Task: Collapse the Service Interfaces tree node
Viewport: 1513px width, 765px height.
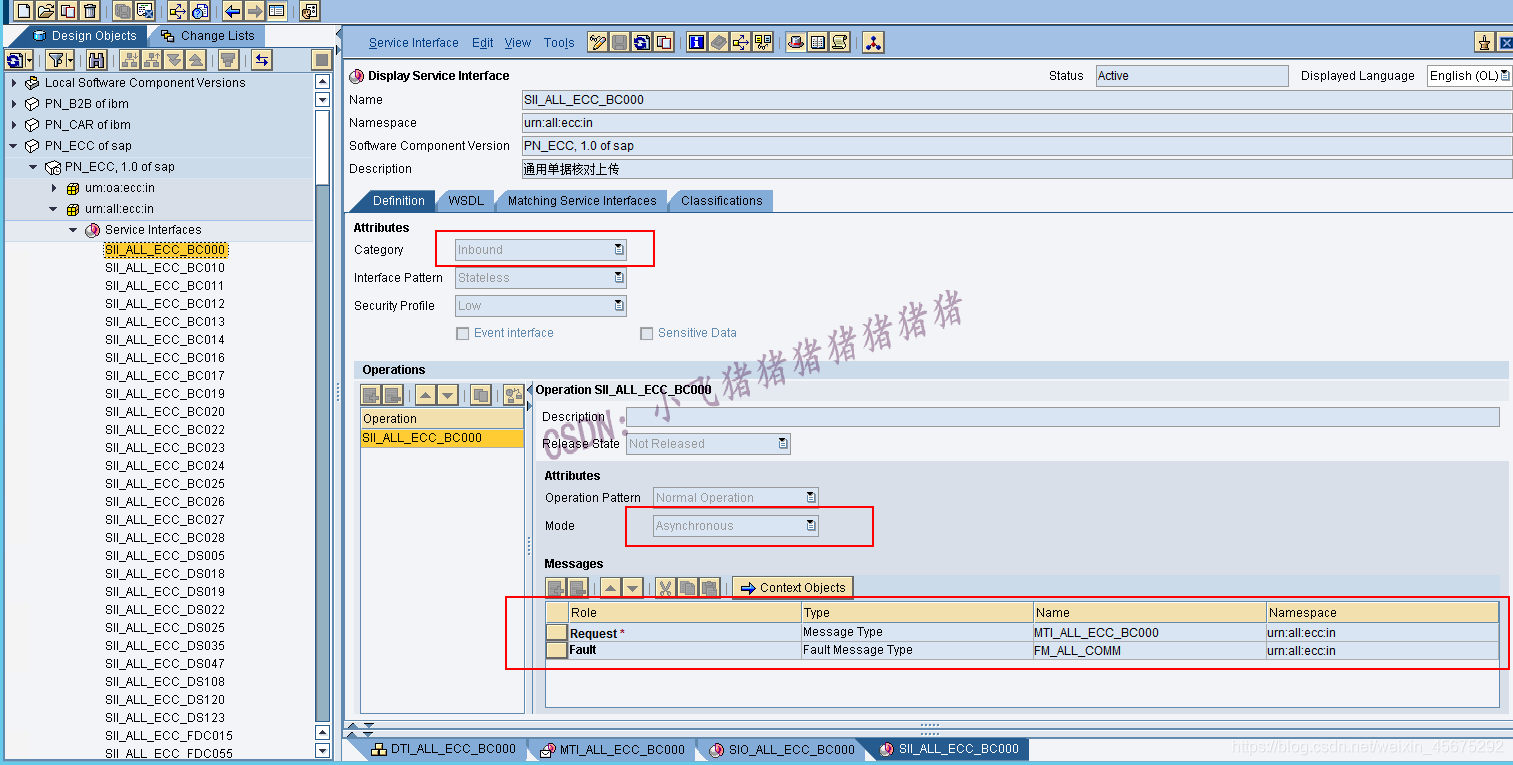Action: coord(73,230)
